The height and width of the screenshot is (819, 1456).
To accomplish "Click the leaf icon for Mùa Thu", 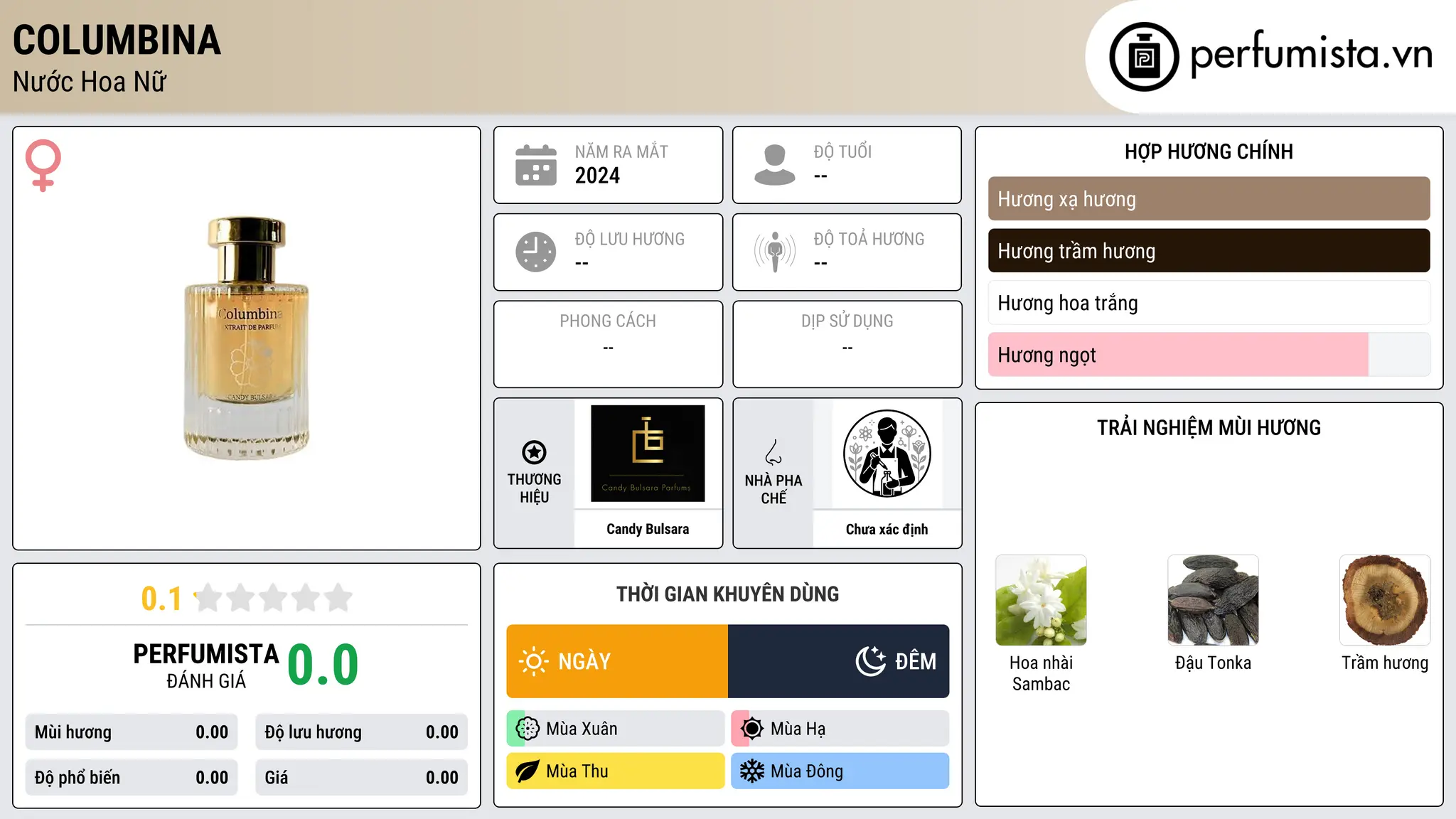I will coord(528,771).
